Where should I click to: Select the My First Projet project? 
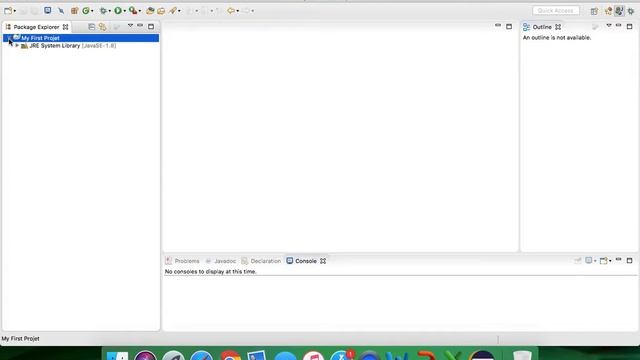81,38
